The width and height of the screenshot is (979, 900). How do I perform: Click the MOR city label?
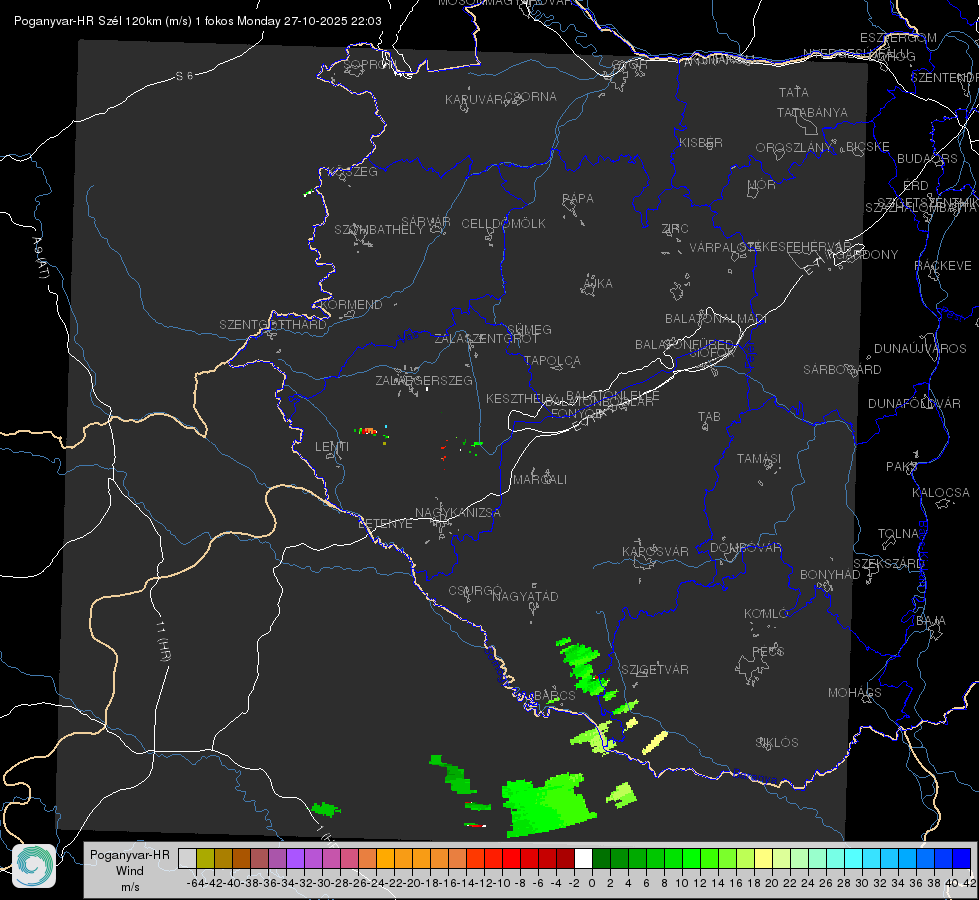click(x=762, y=185)
